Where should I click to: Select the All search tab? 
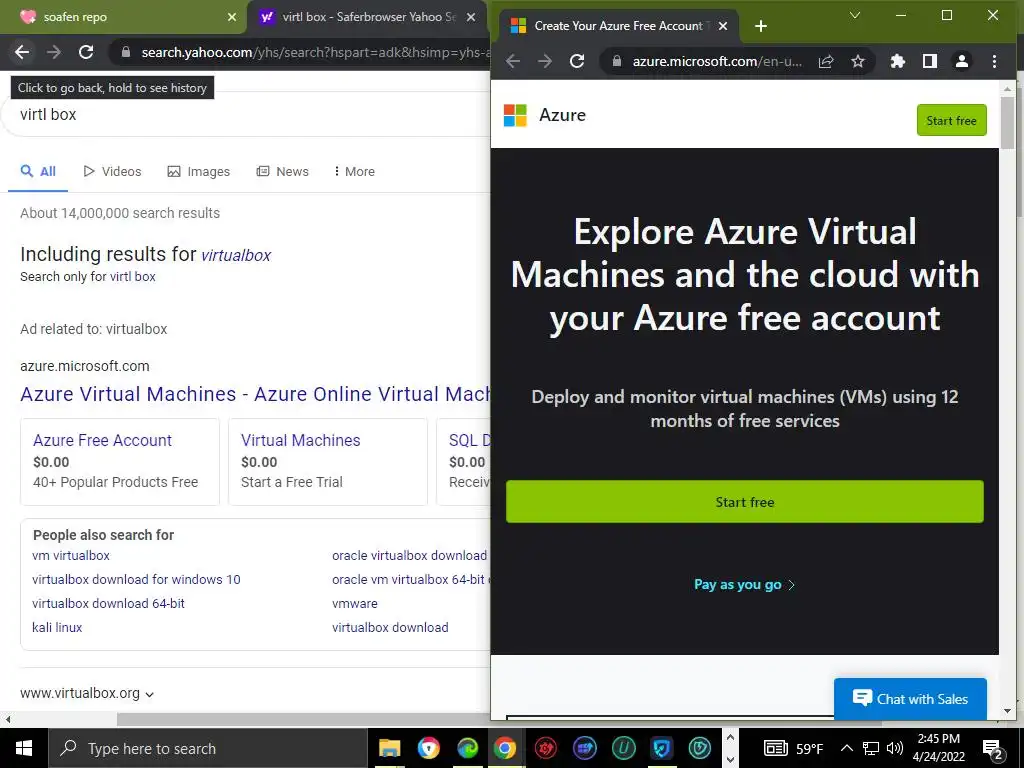coord(38,171)
